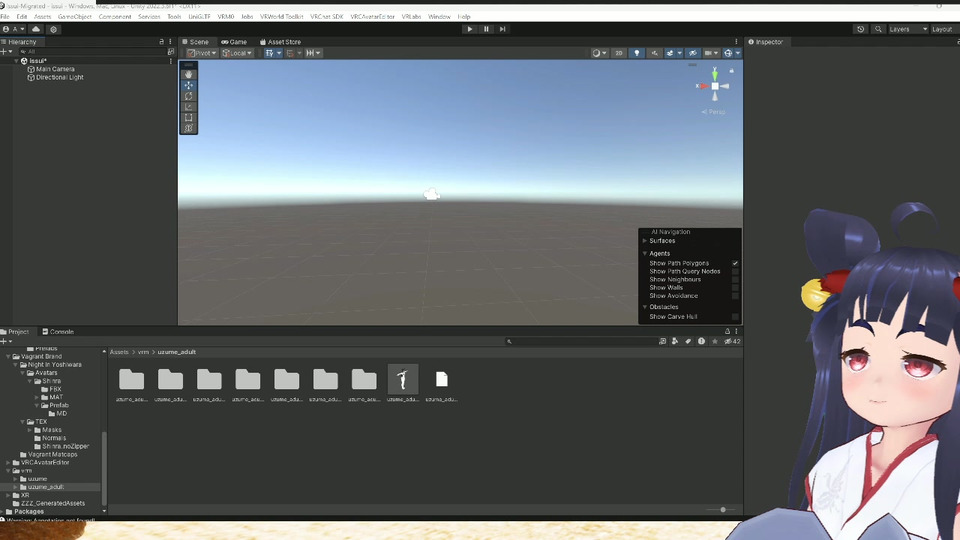Collapse the Obstacles section
The width and height of the screenshot is (960, 540).
click(x=645, y=307)
